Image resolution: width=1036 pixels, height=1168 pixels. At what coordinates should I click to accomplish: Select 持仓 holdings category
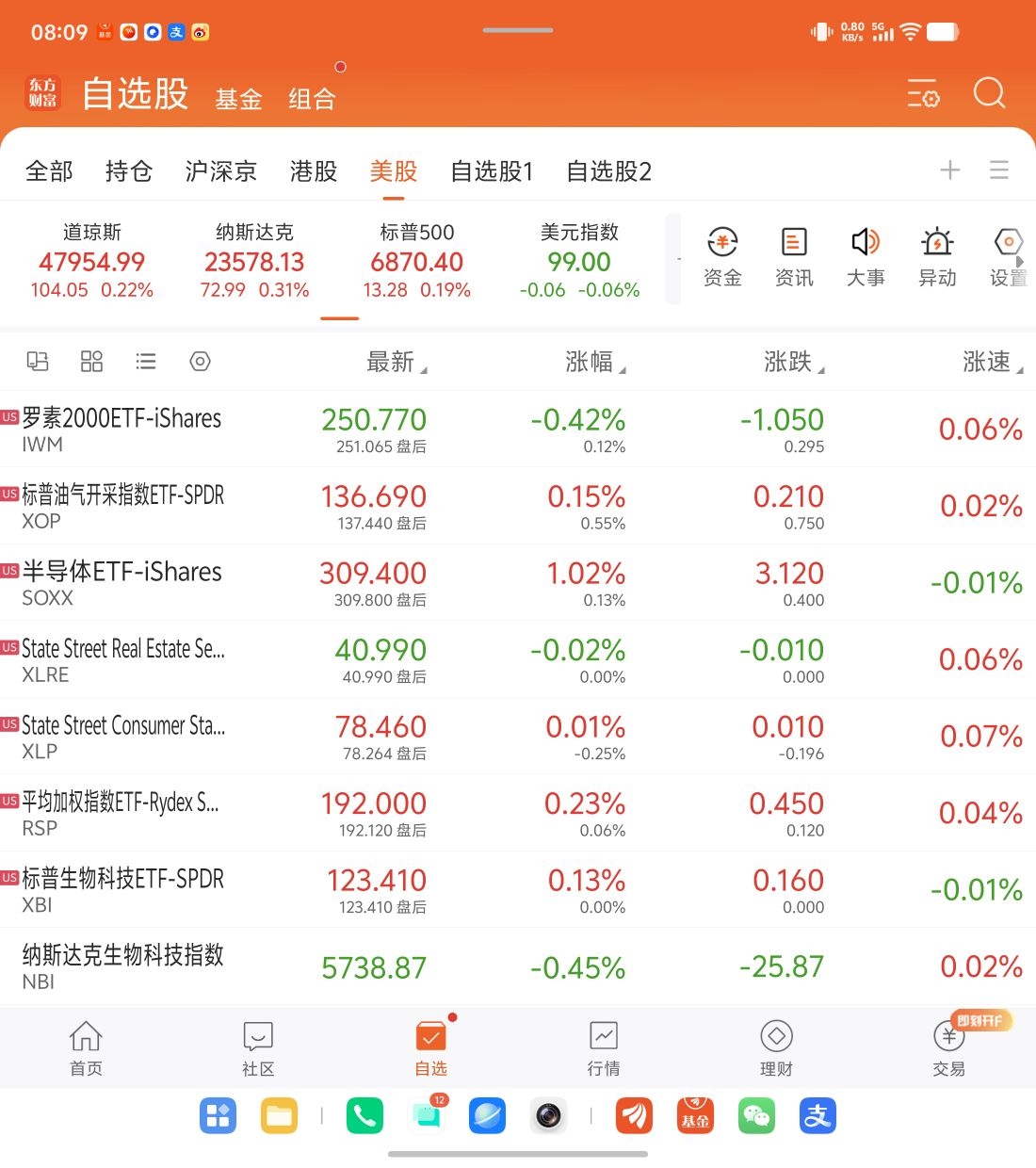pyautogui.click(x=129, y=170)
